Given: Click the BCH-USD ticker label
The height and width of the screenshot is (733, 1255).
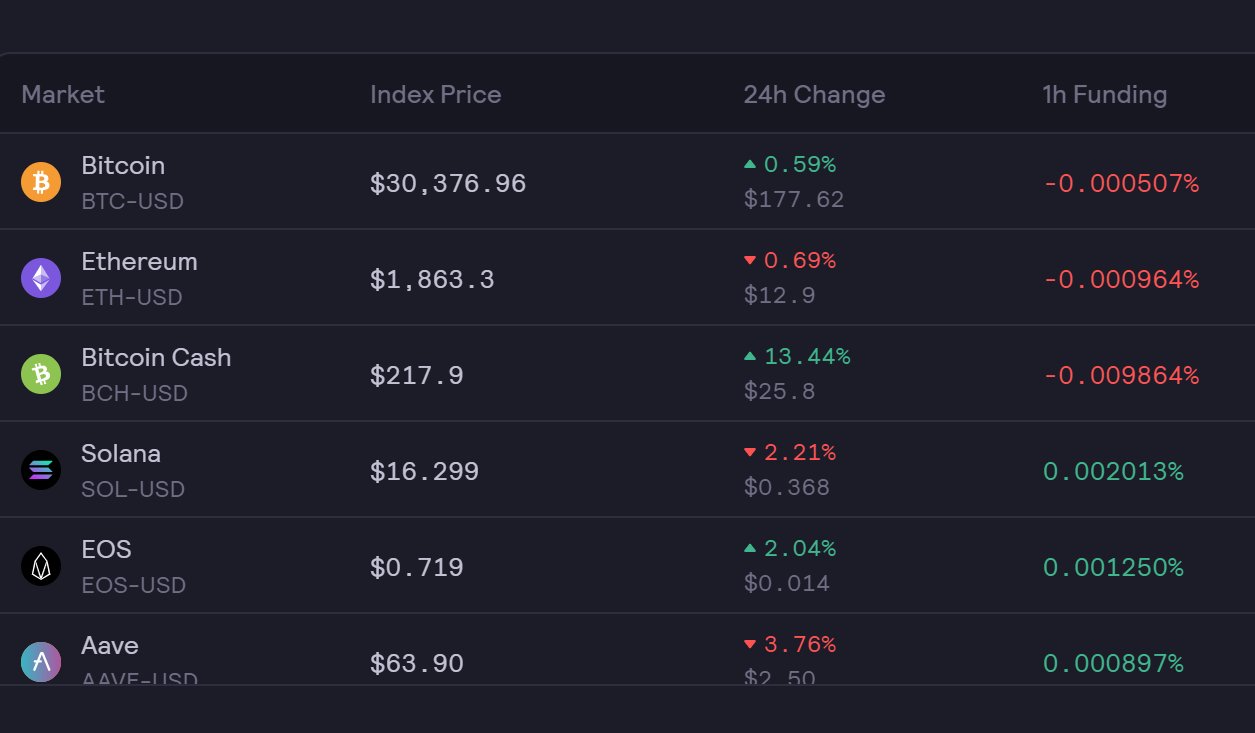Looking at the screenshot, I should 134,393.
